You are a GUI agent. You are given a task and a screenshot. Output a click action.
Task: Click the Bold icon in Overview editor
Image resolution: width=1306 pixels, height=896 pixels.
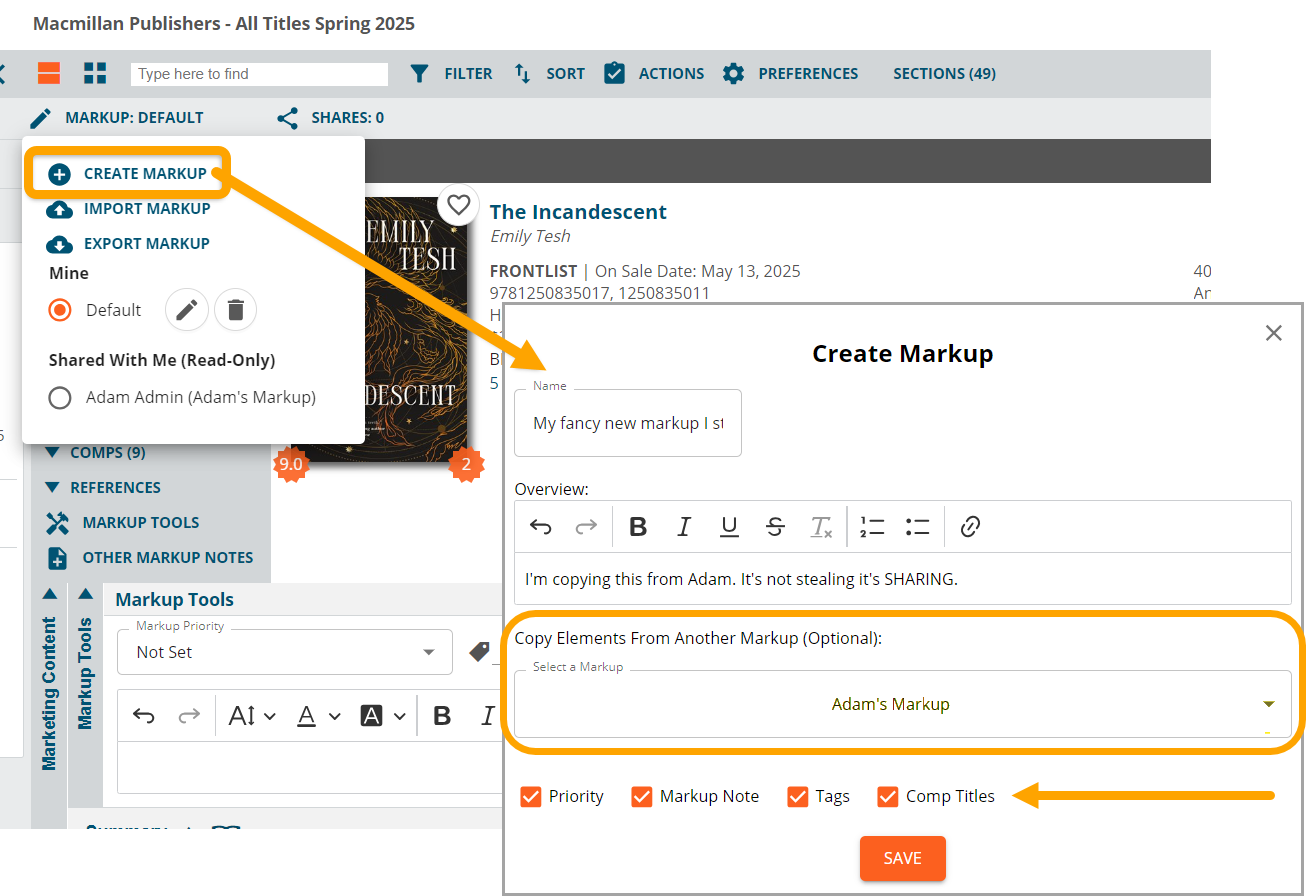[638, 527]
